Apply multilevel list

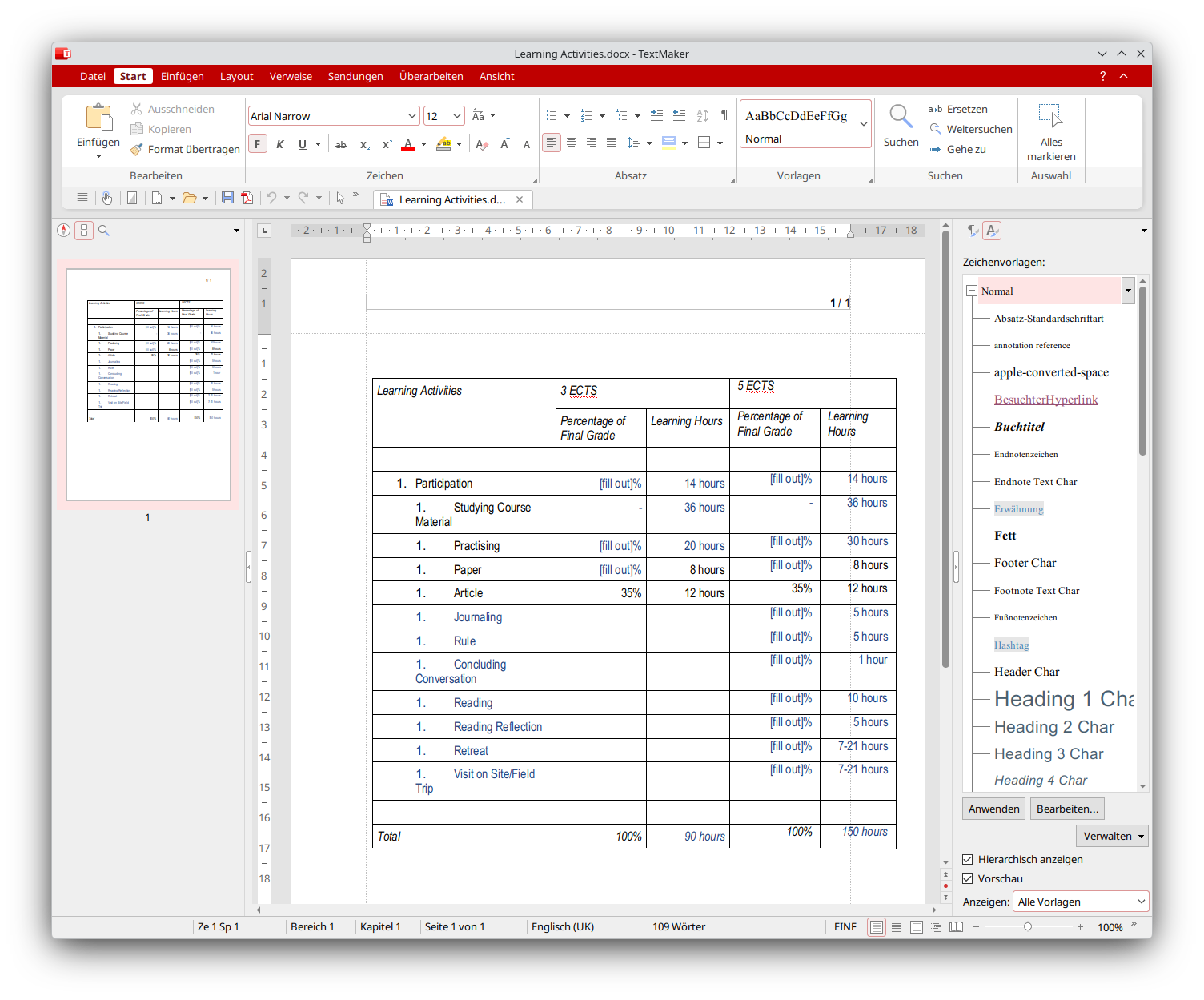622,116
